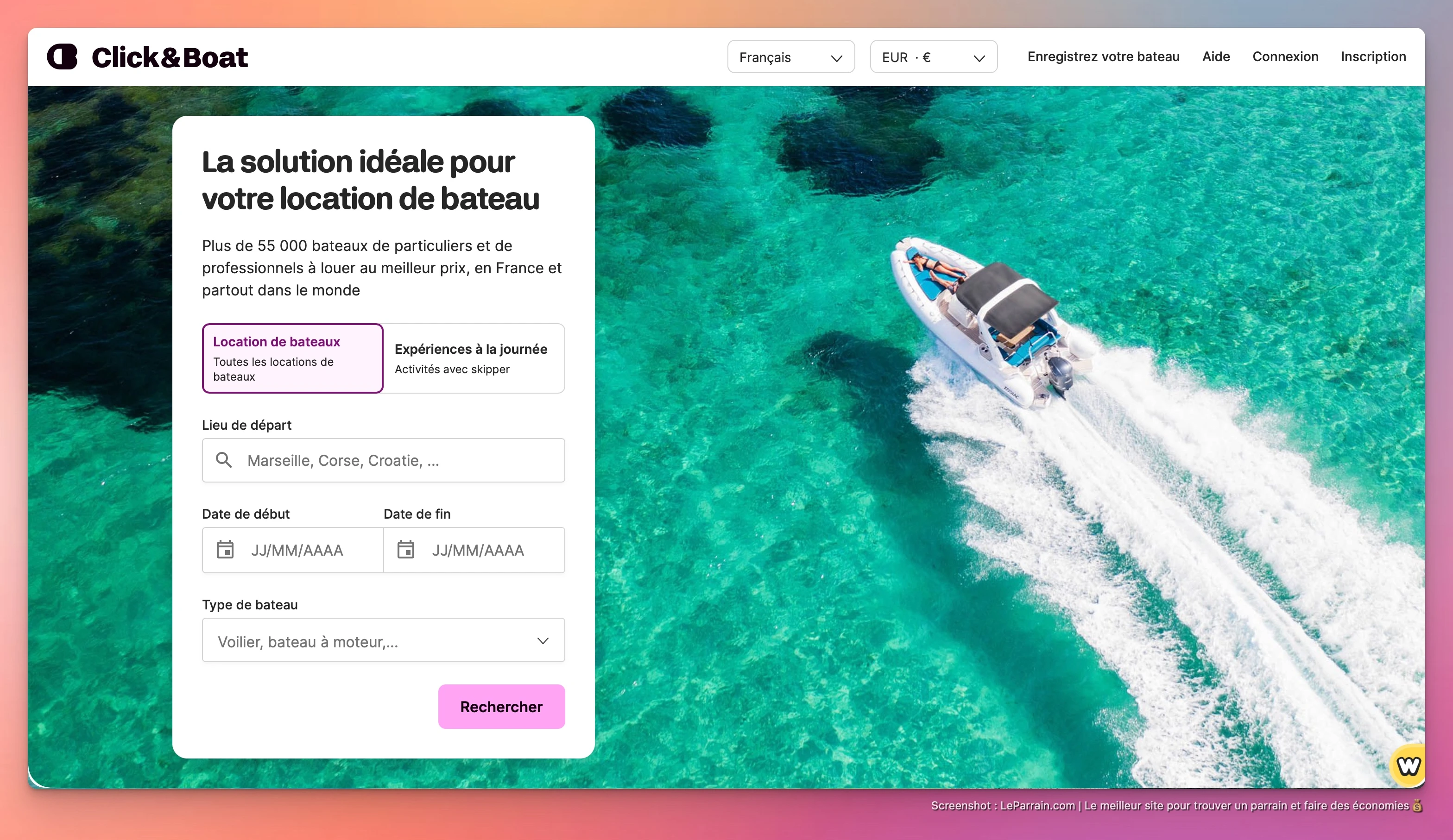The height and width of the screenshot is (840, 1453).
Task: Select the Connexion menu item
Action: (1285, 56)
